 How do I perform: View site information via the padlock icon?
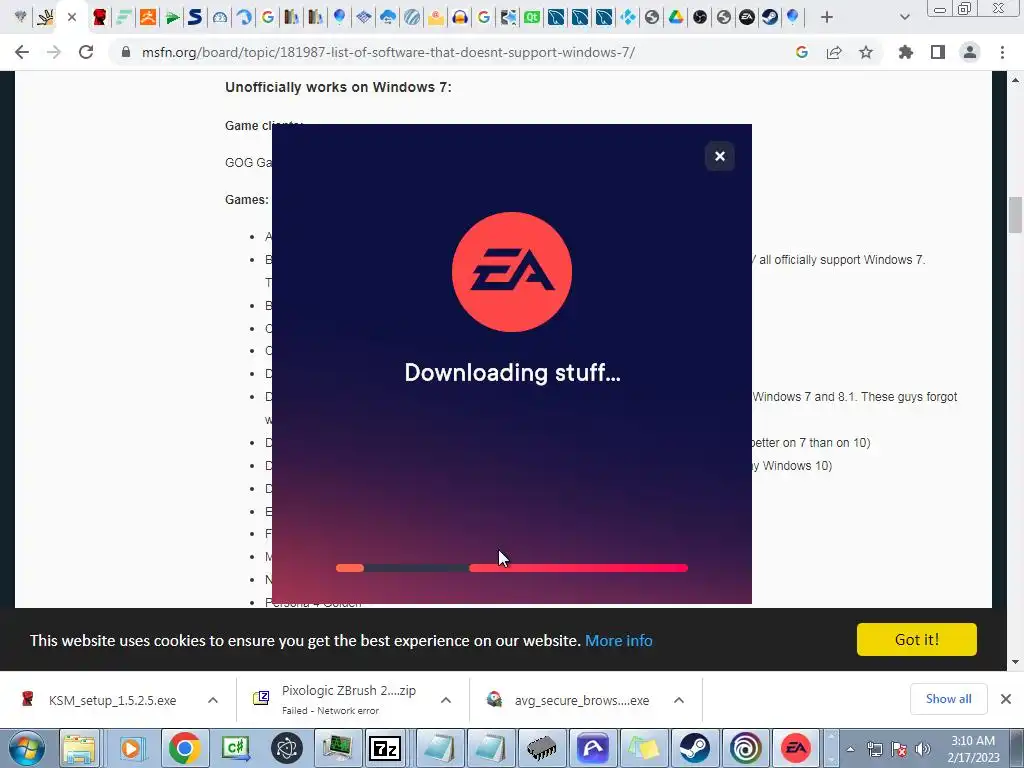(125, 52)
